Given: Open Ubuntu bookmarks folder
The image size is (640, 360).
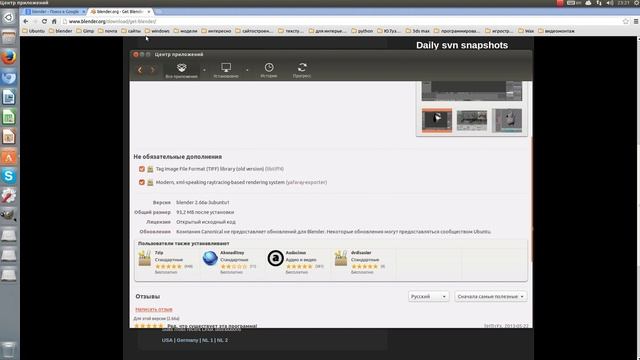Looking at the screenshot, I should click(x=33, y=31).
